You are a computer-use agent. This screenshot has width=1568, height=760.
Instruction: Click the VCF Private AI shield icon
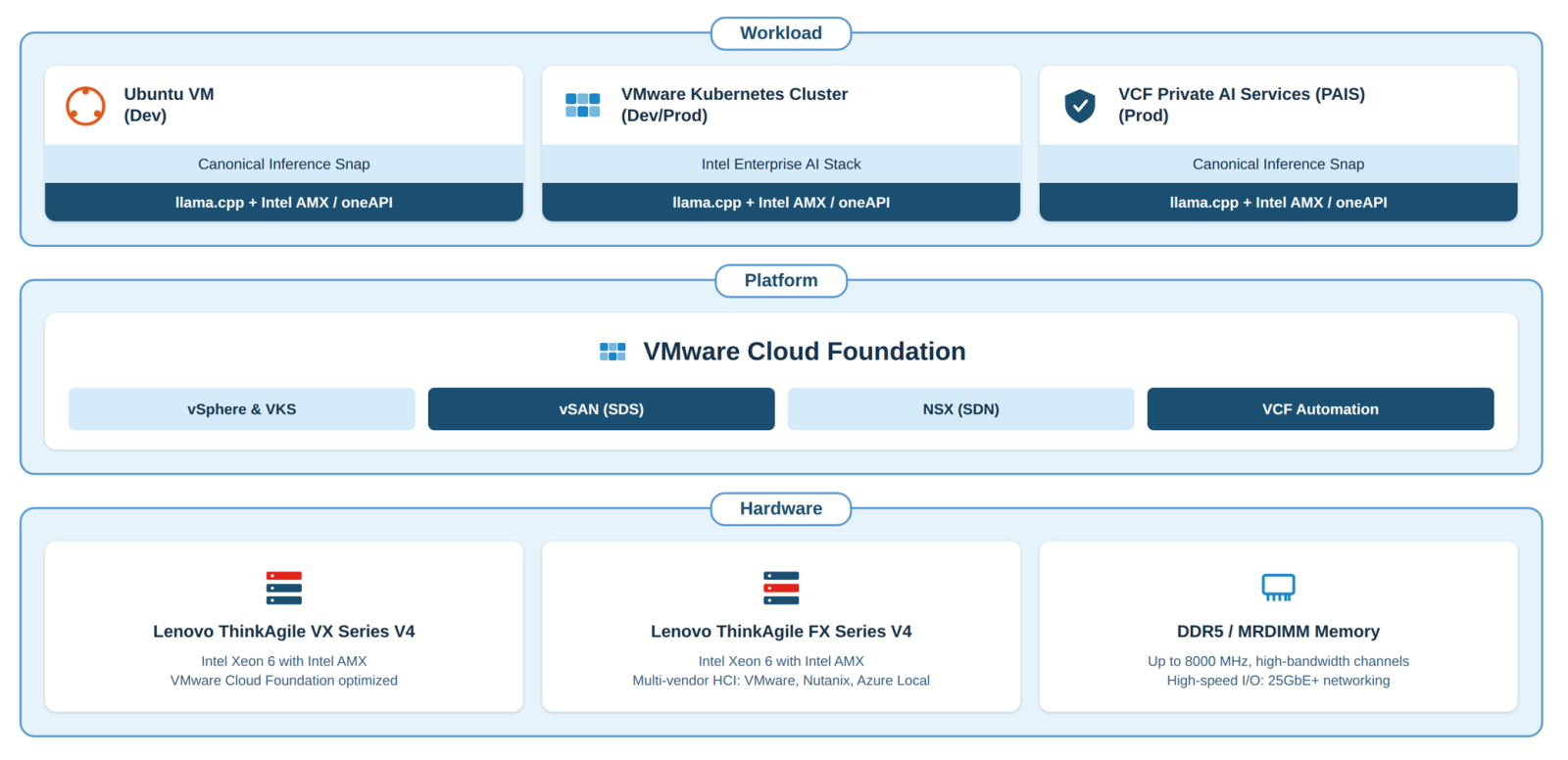pyautogui.click(x=1080, y=106)
